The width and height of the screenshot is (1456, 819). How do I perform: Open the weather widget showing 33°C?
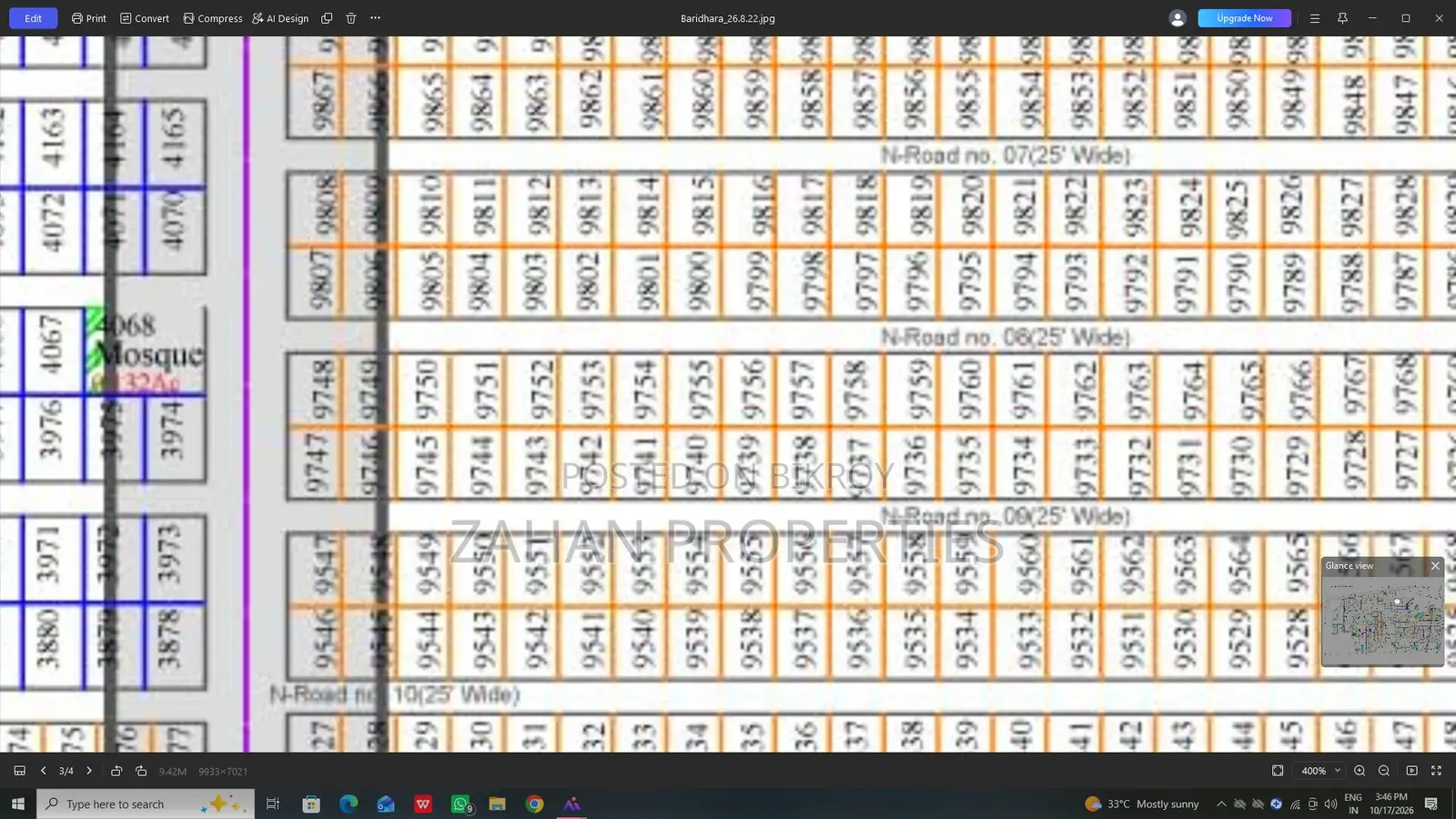[x=1142, y=804]
